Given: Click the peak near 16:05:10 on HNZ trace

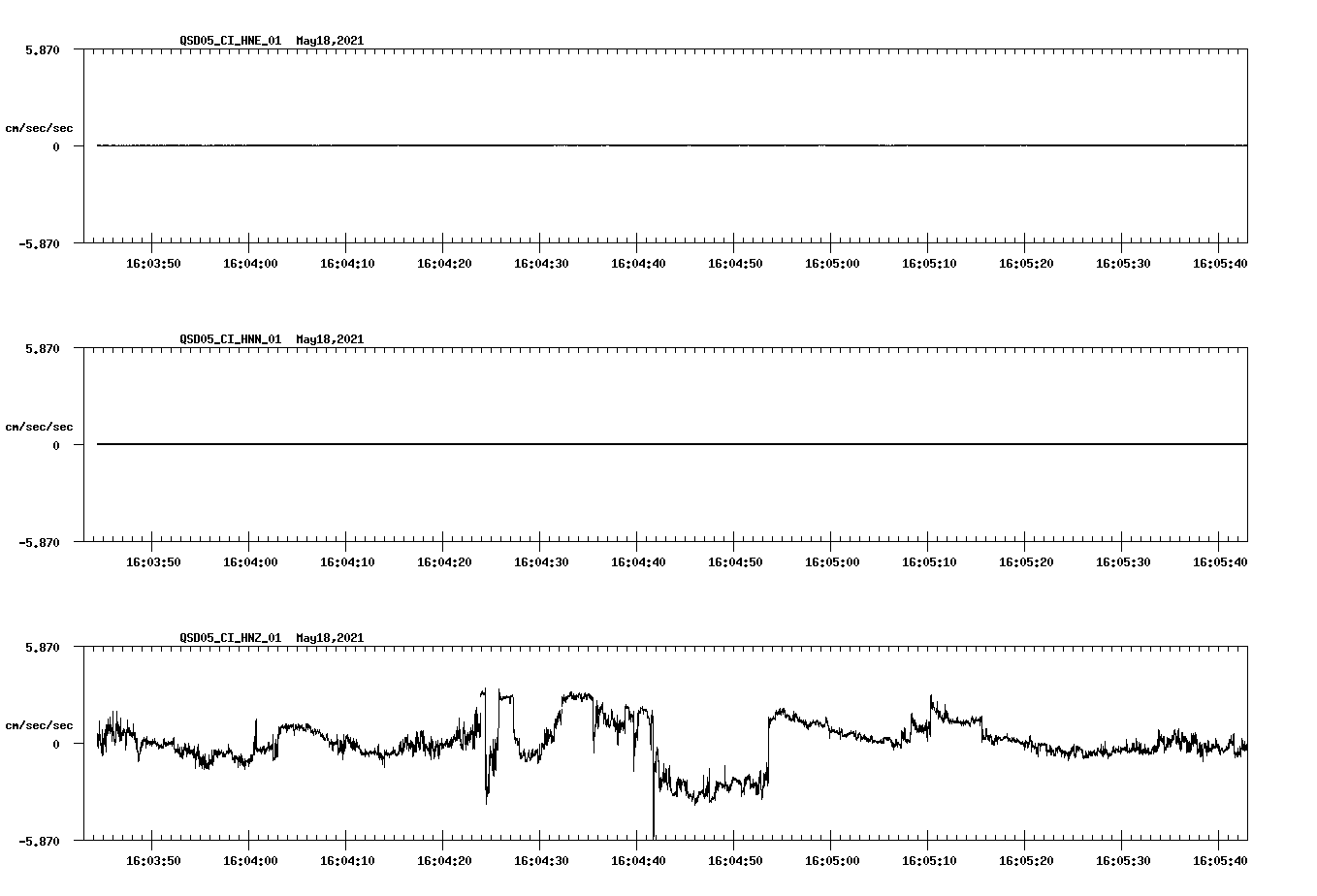Looking at the screenshot, I should pos(931,696).
